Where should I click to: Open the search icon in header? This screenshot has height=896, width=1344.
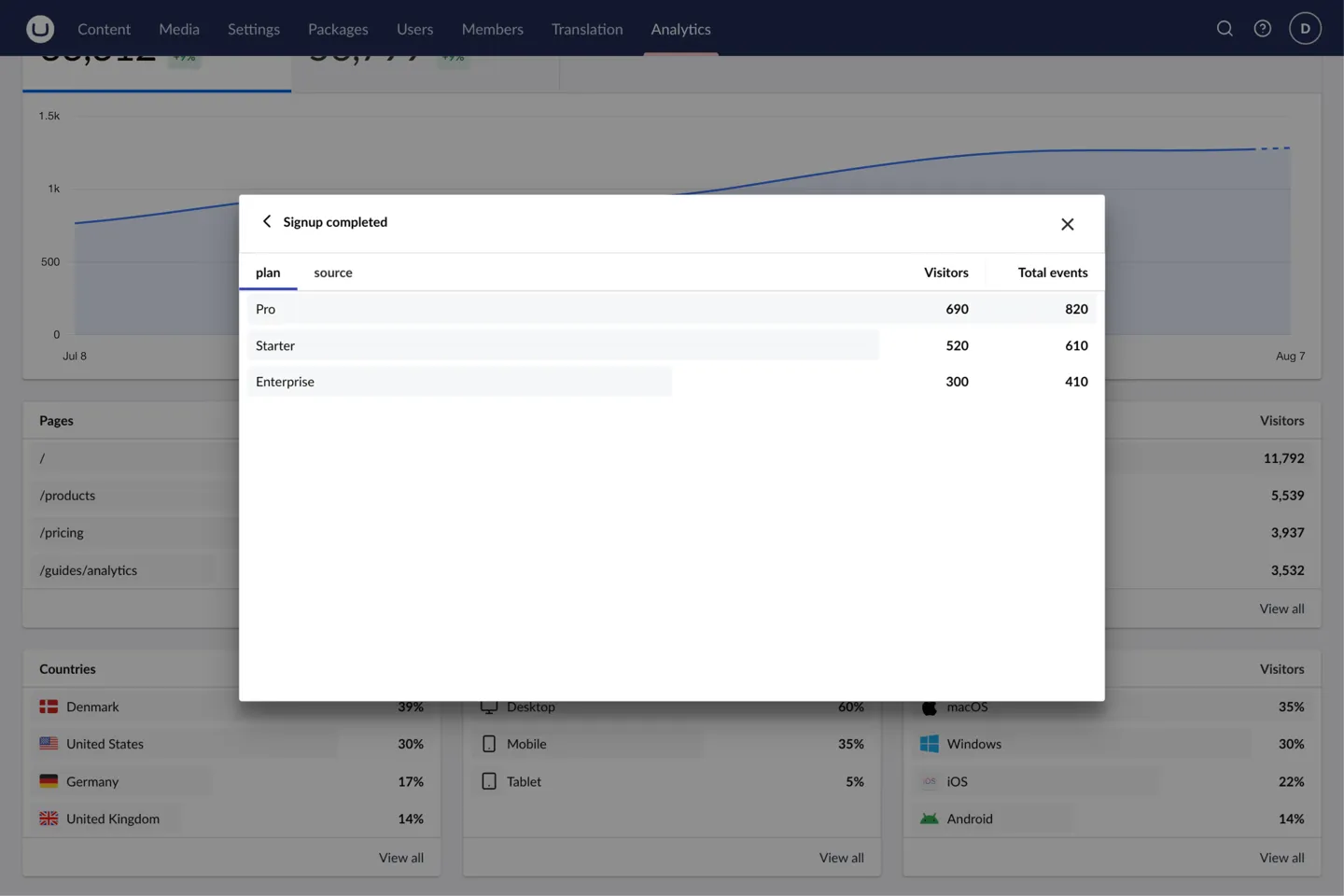(1225, 29)
